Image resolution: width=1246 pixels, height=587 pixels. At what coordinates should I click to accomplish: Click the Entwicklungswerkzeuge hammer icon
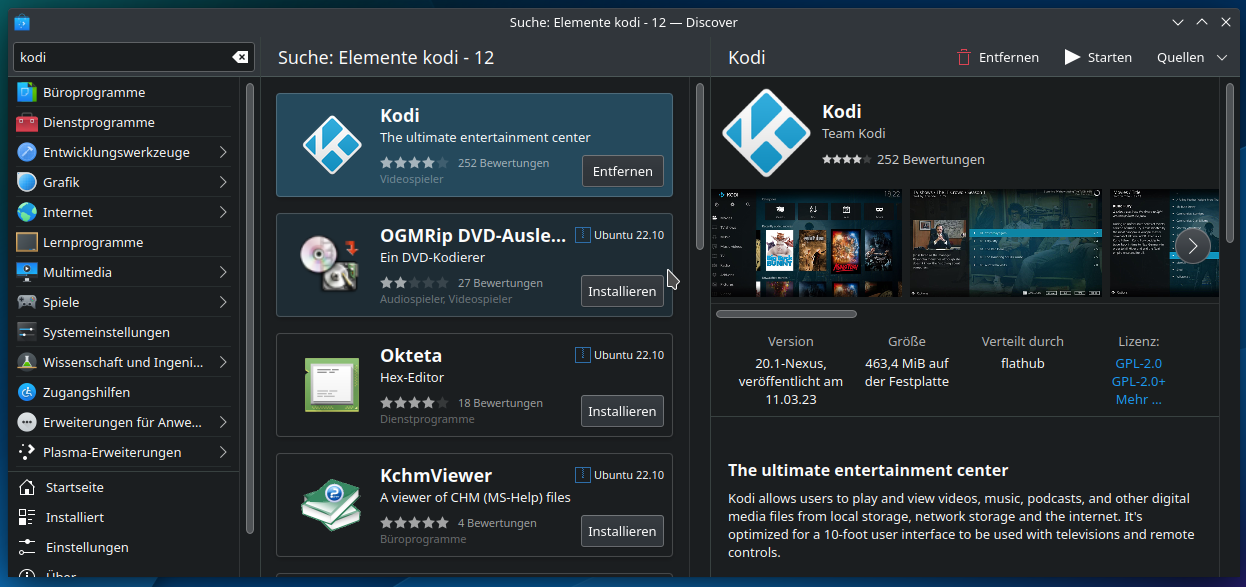pos(26,152)
